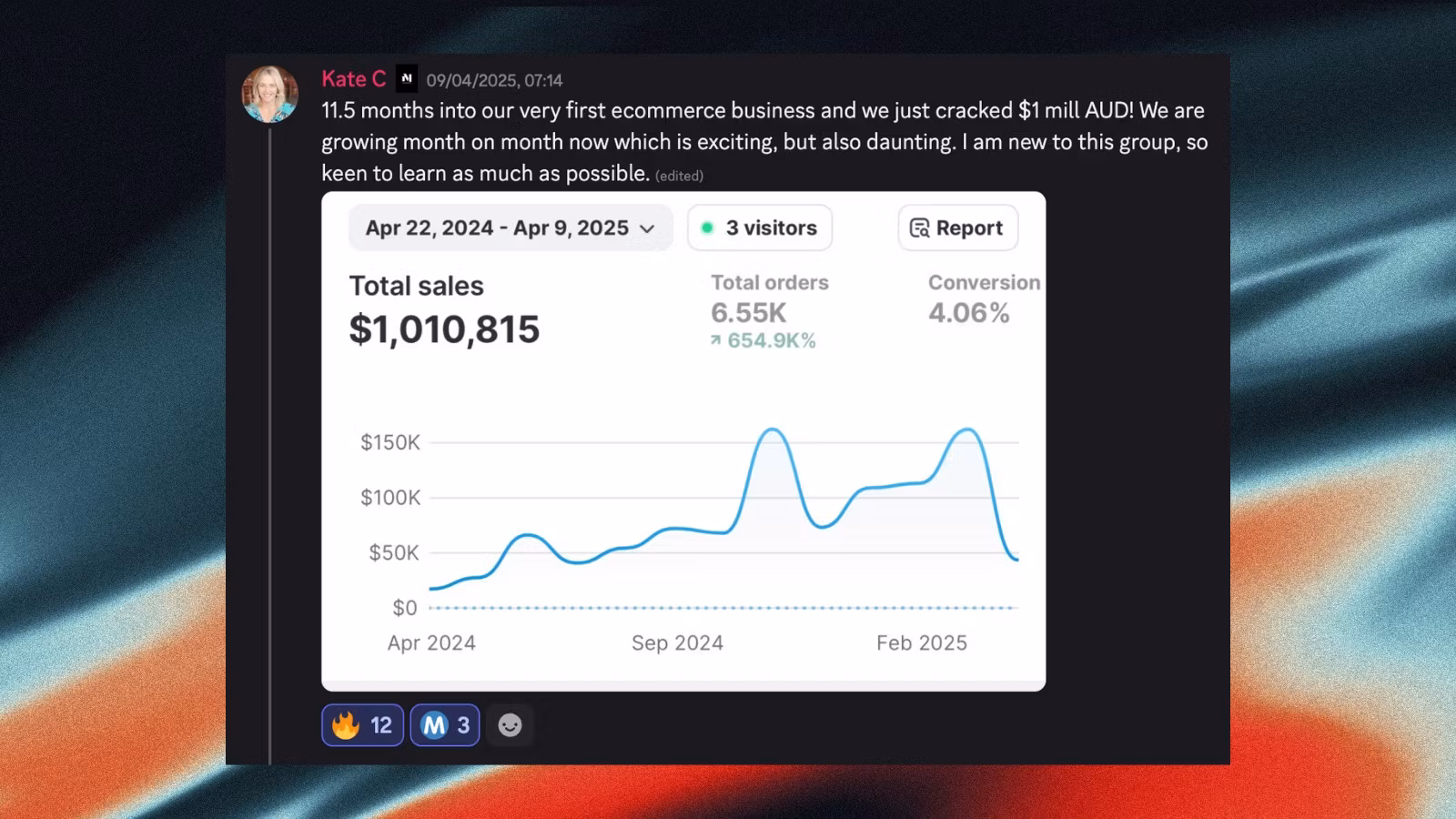This screenshot has height=819, width=1456.
Task: Toggle the fire emoji reaction
Action: coord(361,725)
